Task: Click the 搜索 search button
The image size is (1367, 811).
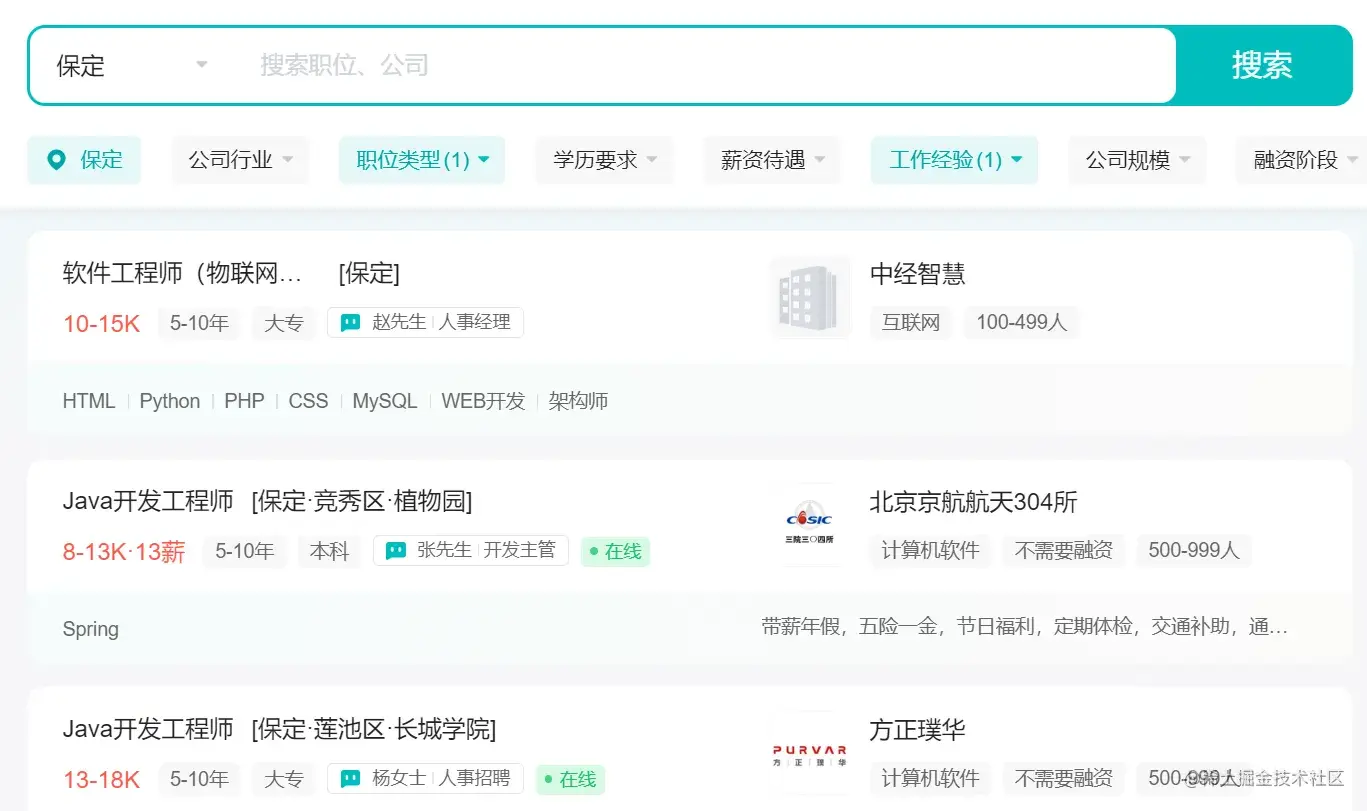Action: pyautogui.click(x=1262, y=66)
